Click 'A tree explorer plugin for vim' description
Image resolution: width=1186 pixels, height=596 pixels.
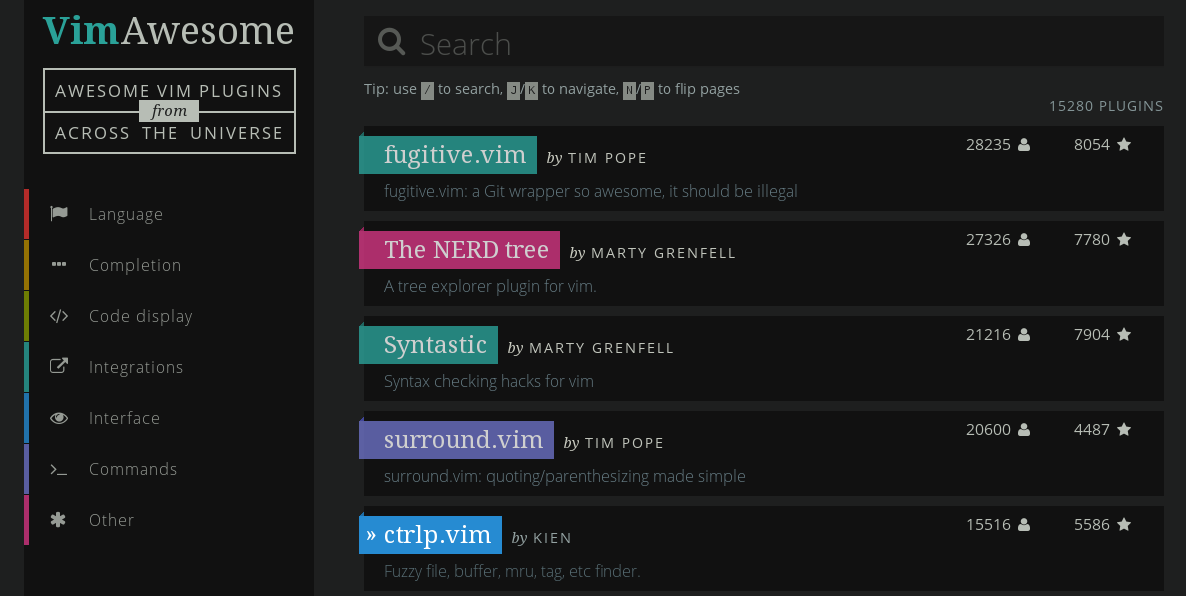pos(490,287)
